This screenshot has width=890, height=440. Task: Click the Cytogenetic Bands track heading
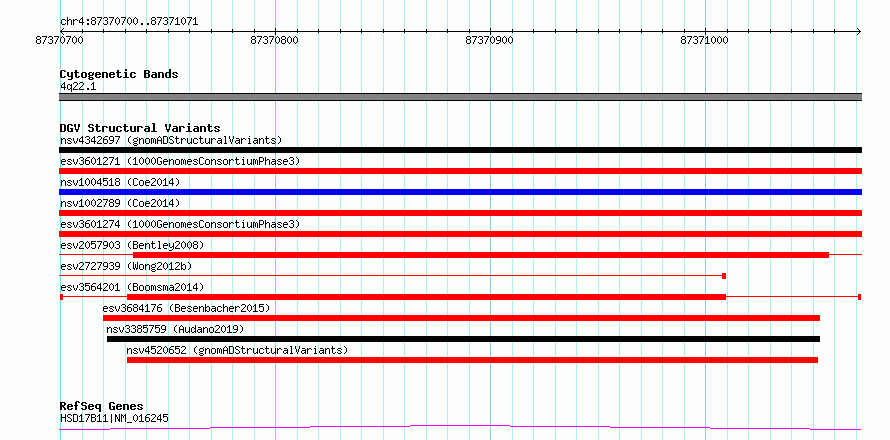click(119, 74)
